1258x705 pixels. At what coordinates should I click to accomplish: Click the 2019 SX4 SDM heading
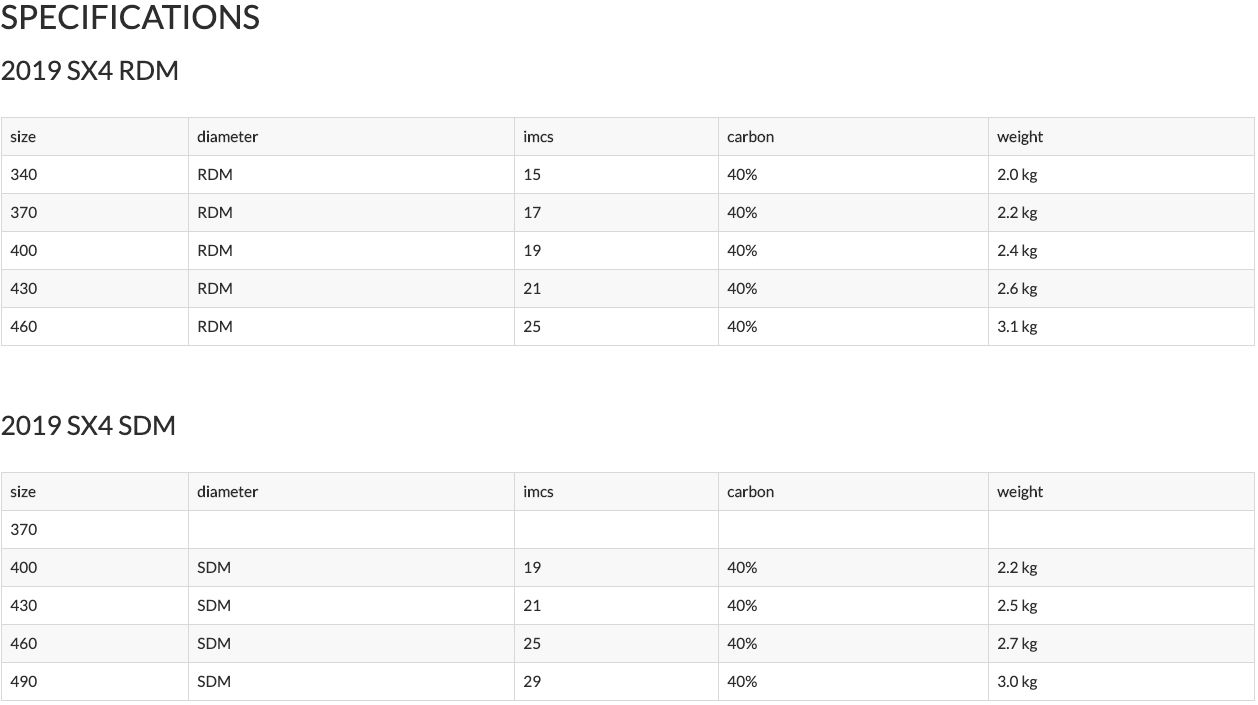tap(88, 426)
